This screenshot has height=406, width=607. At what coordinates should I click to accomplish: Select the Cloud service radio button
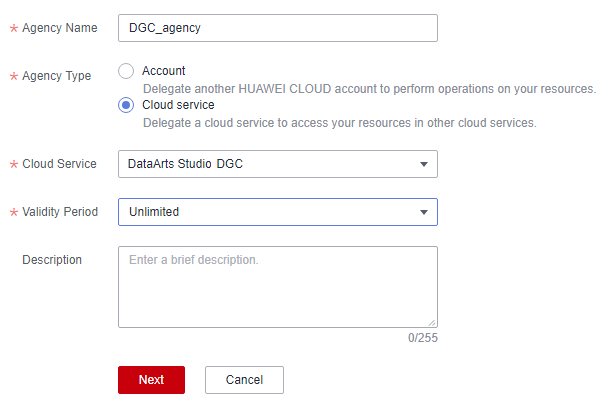126,105
